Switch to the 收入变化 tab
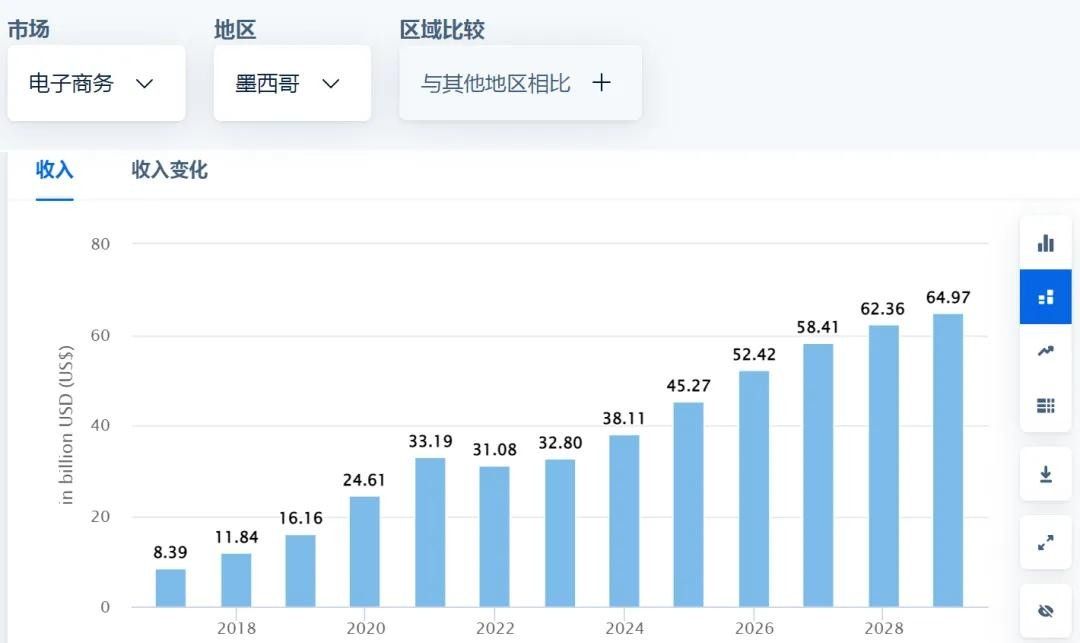1080x643 pixels. [x=168, y=170]
